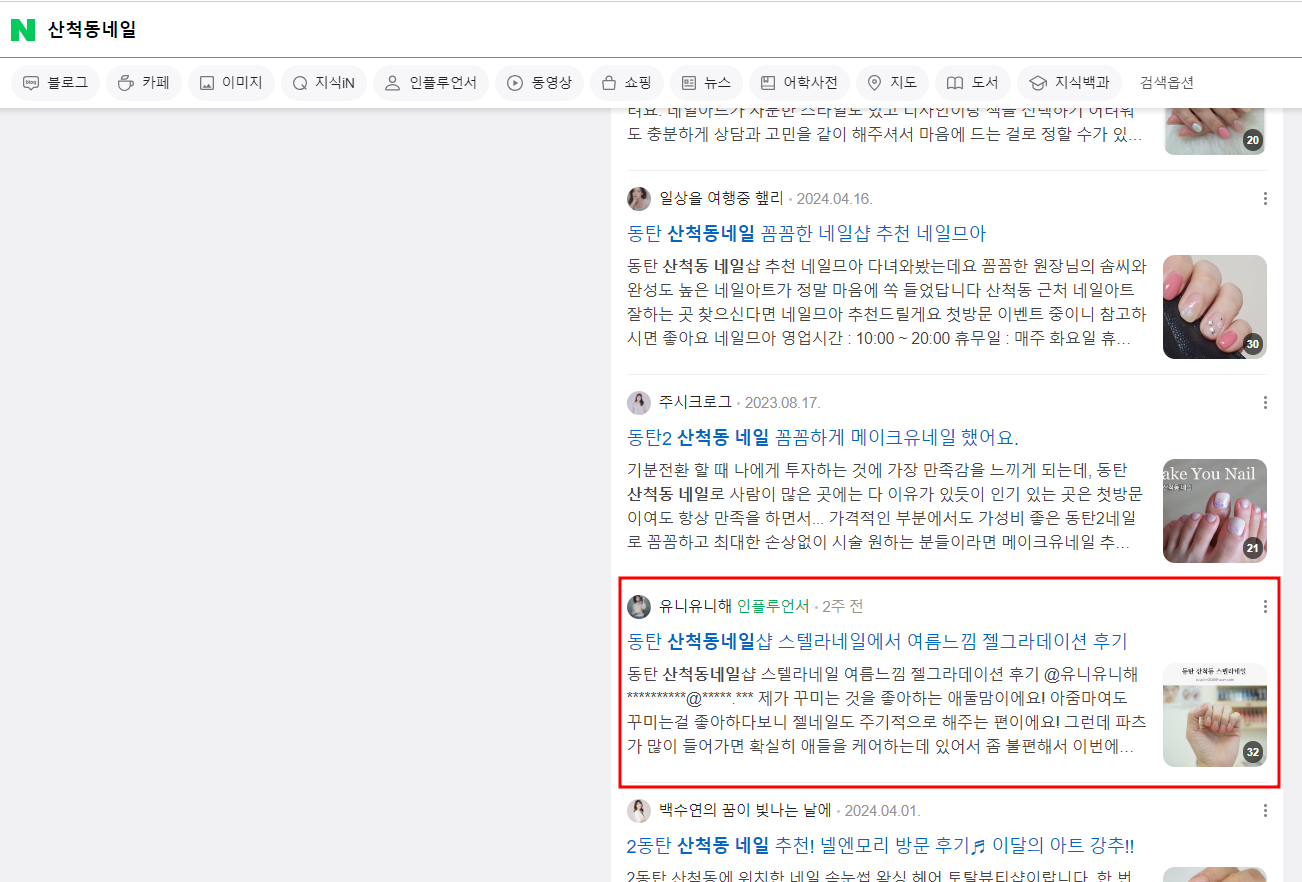Open the 지식iN tab
The image size is (1302, 882).
(x=322, y=83)
